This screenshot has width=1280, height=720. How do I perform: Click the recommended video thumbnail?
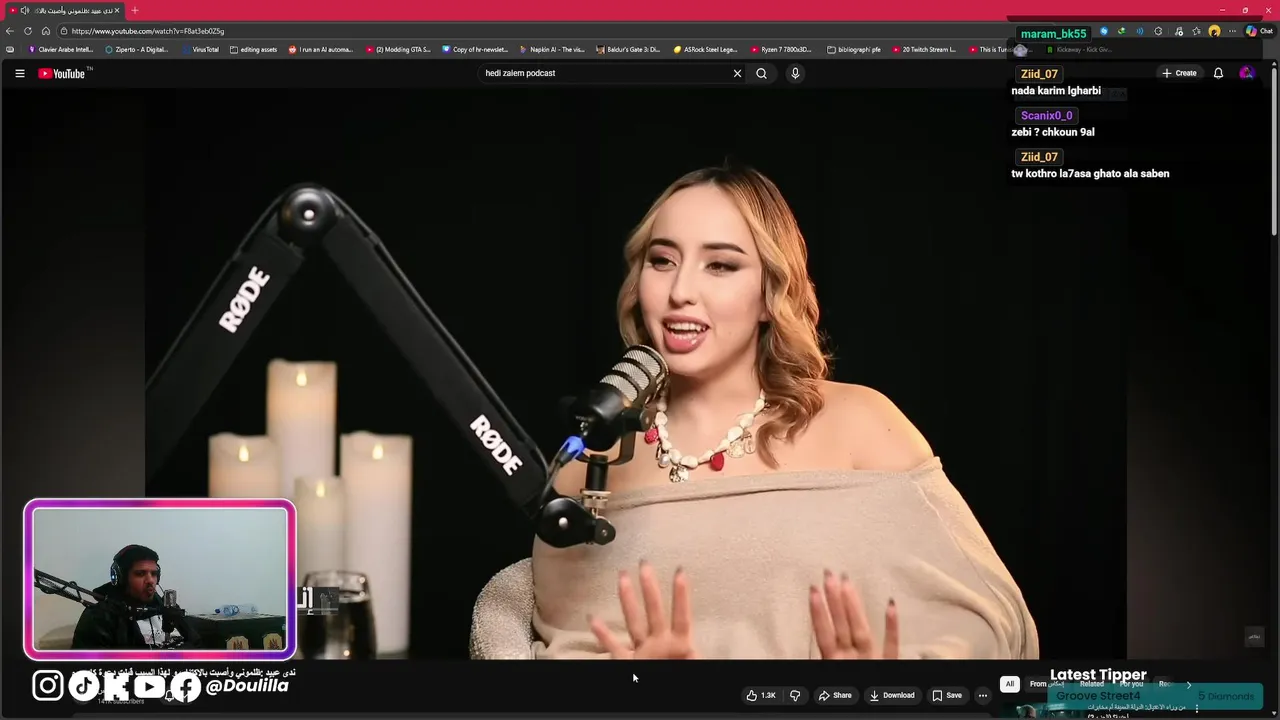click(1040, 712)
